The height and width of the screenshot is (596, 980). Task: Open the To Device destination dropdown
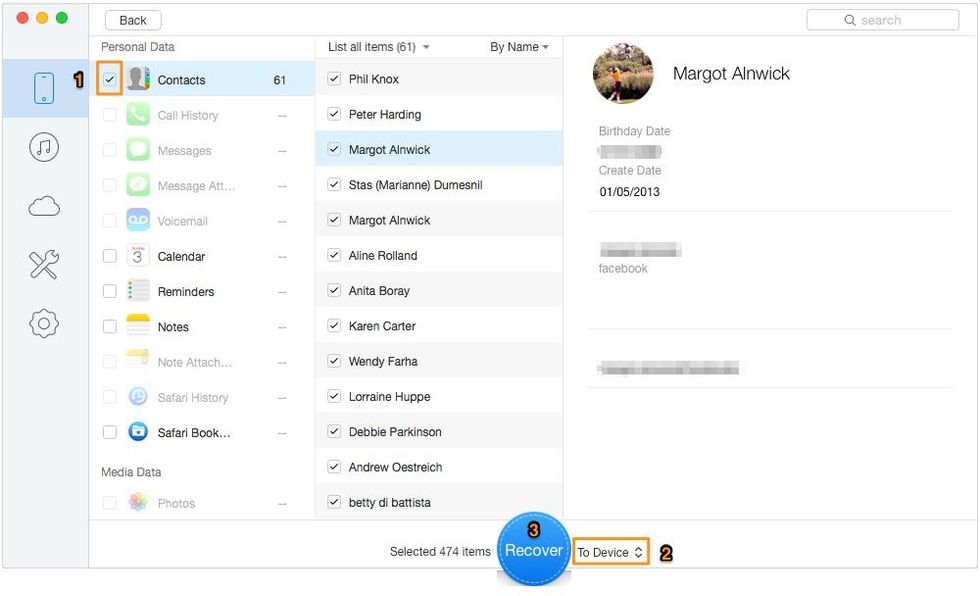tap(610, 552)
